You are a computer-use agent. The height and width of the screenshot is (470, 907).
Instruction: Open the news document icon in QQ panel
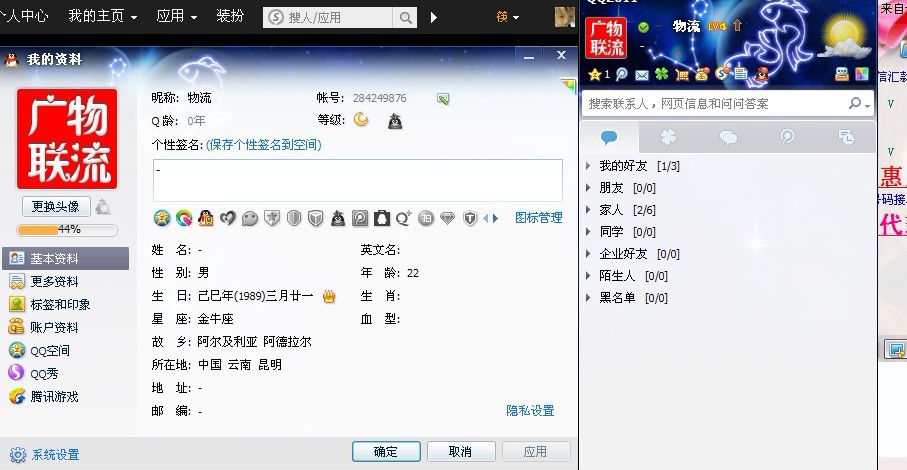741,74
